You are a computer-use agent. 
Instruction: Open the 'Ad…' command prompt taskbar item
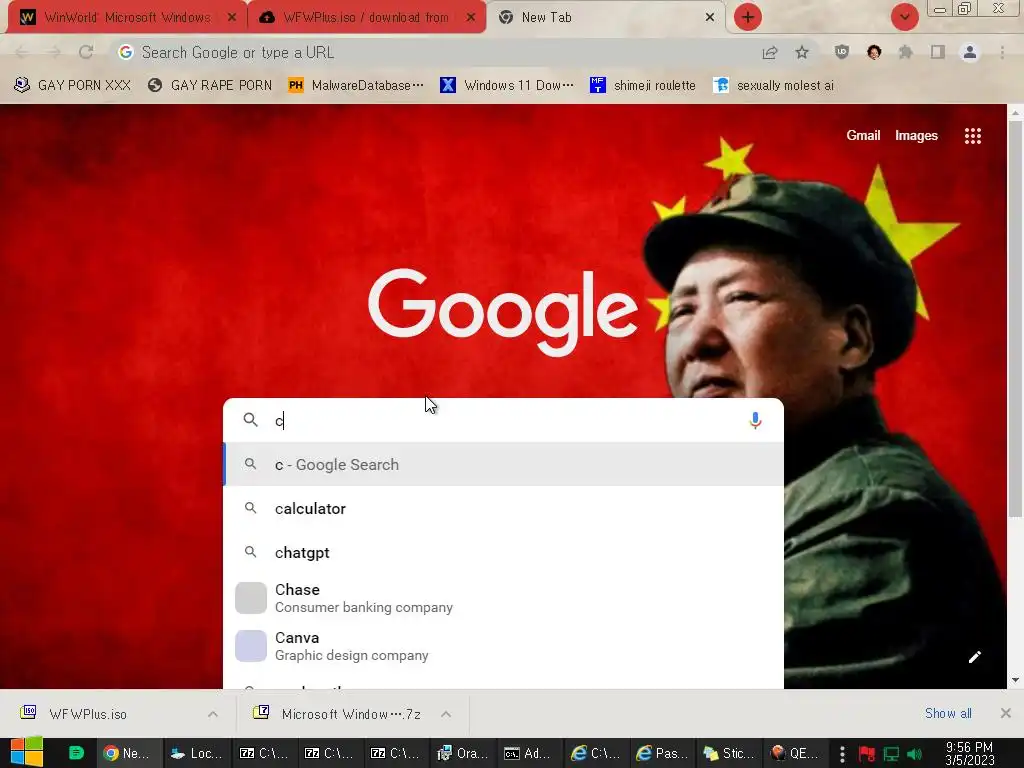point(528,753)
